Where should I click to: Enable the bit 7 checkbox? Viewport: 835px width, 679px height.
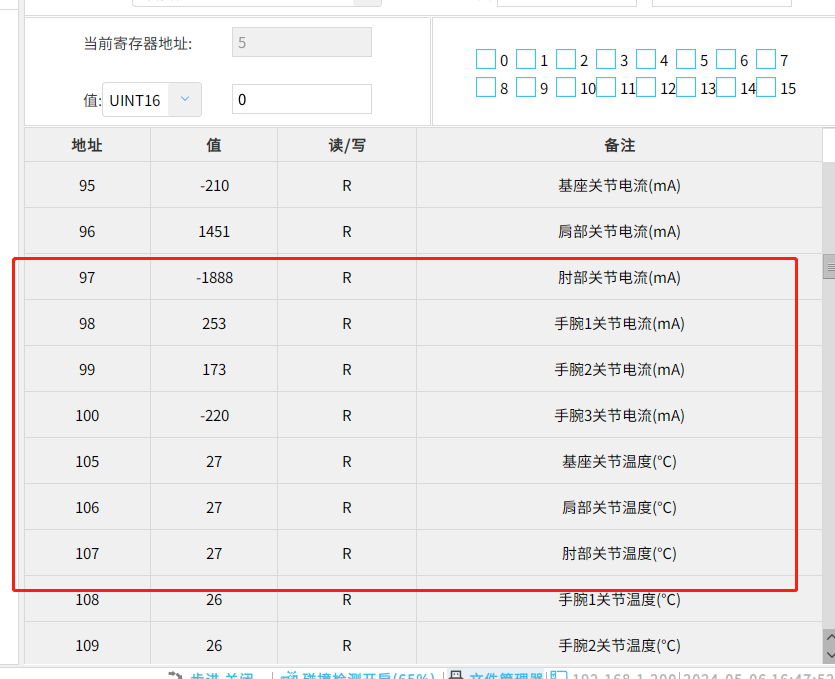(766, 59)
